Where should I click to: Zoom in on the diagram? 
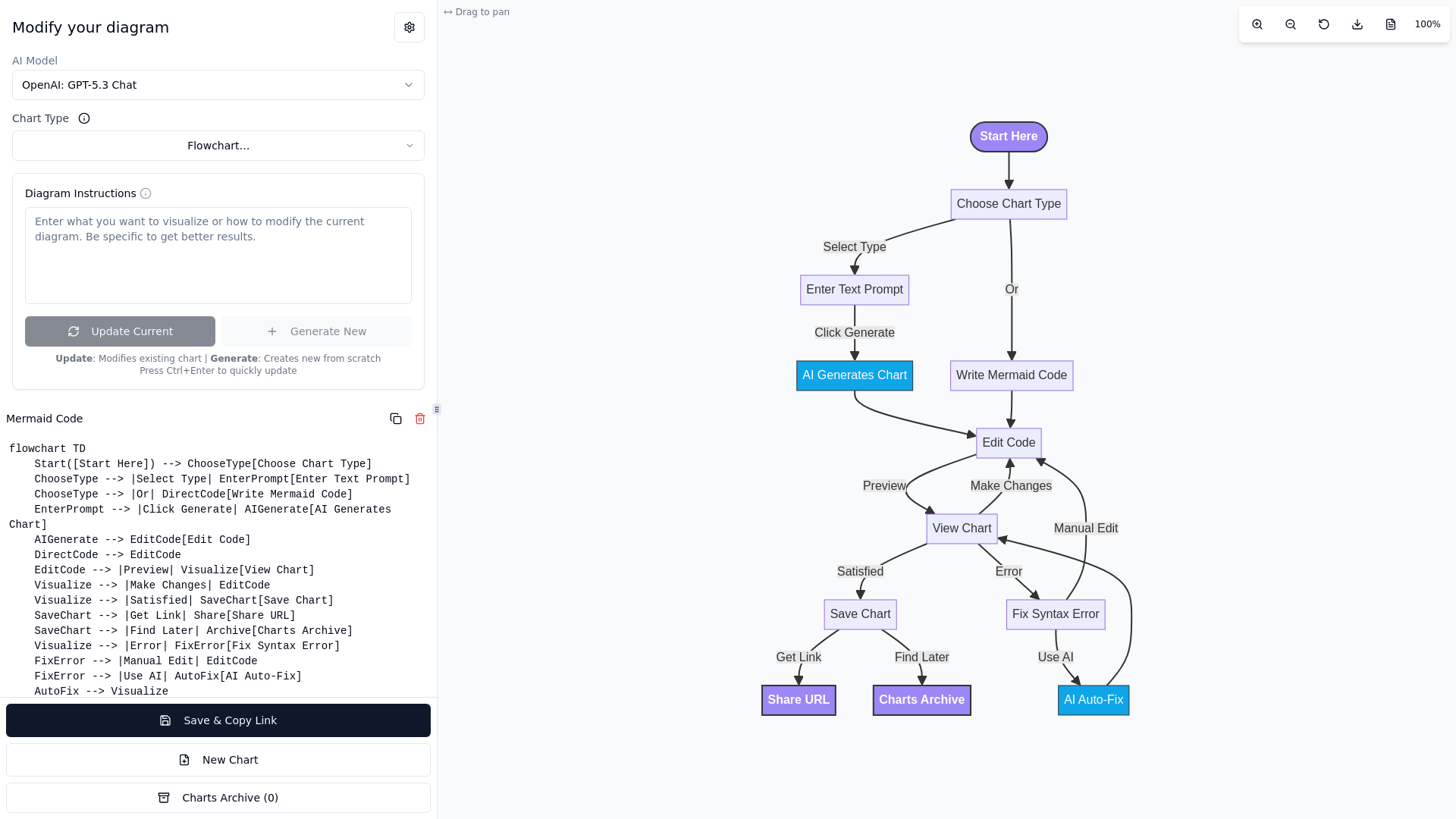coord(1257,24)
